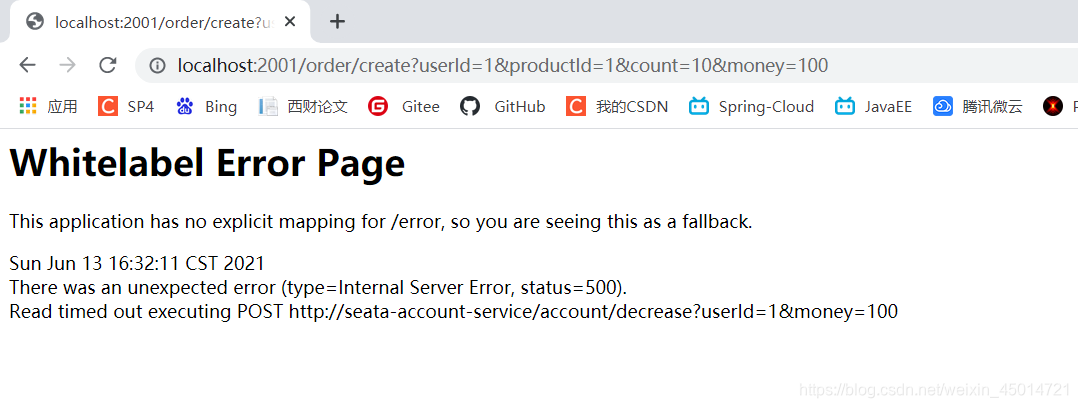Open the 我的CSDN bookmark
The image size is (1078, 408).
[x=617, y=107]
